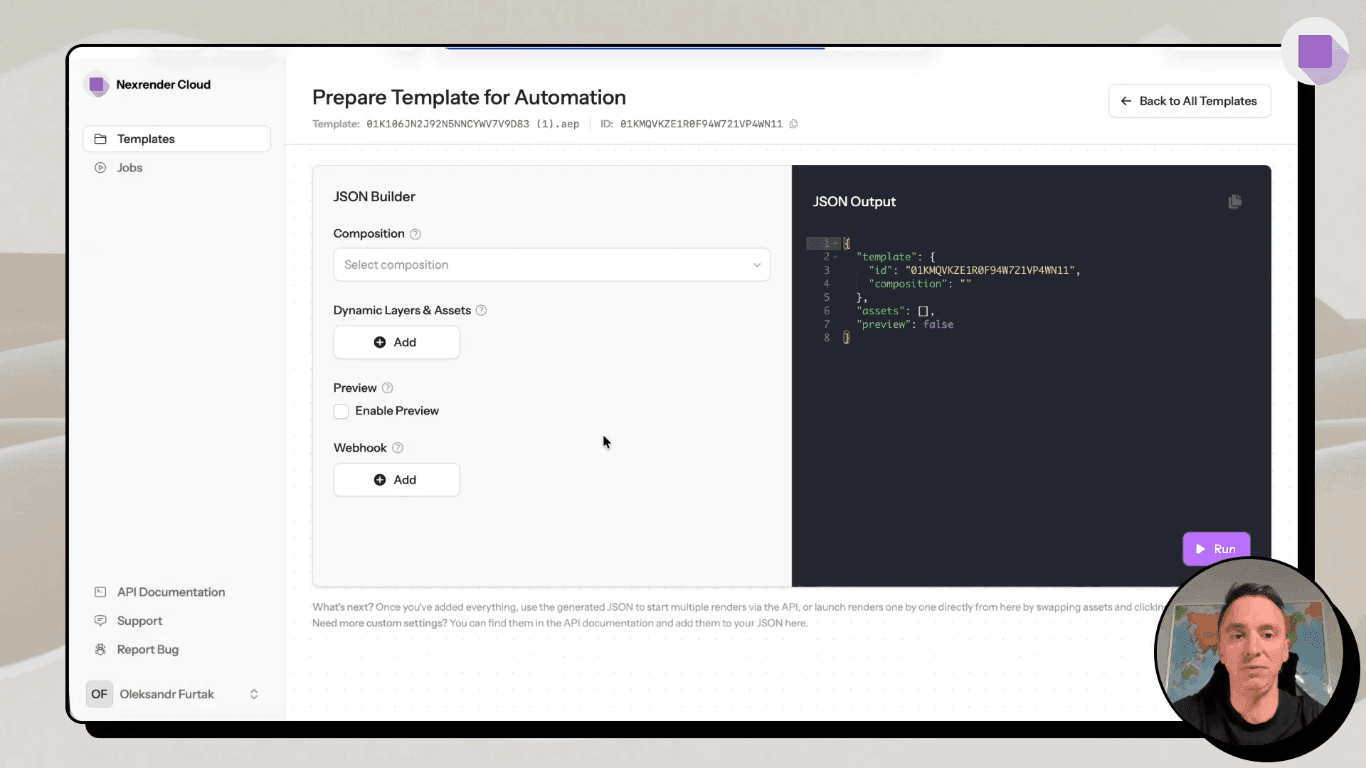This screenshot has width=1366, height=768.
Task: Collapse the template object fold arrow on line 2
Action: tap(836, 257)
